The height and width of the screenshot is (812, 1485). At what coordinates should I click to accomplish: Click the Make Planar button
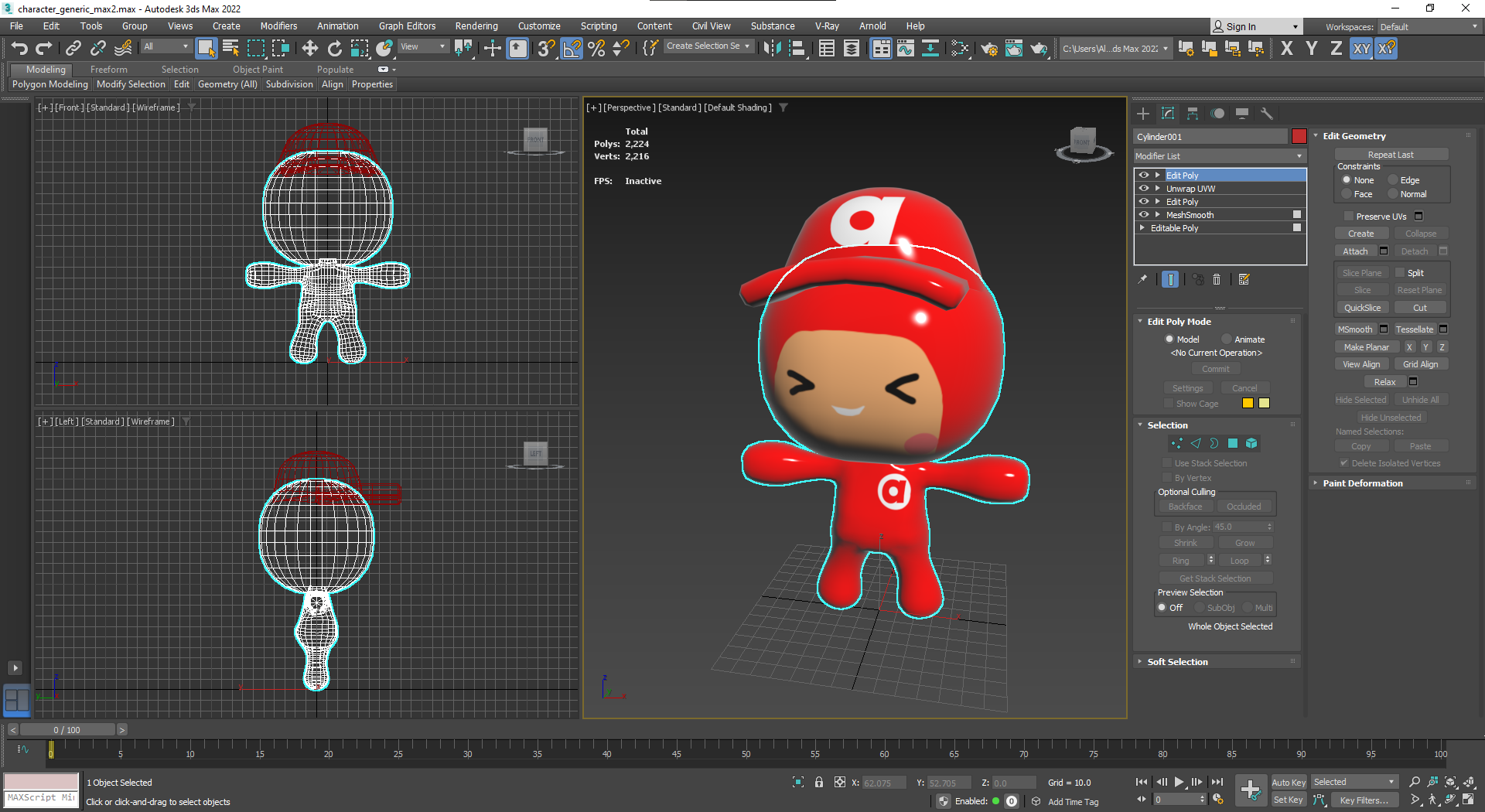1366,347
